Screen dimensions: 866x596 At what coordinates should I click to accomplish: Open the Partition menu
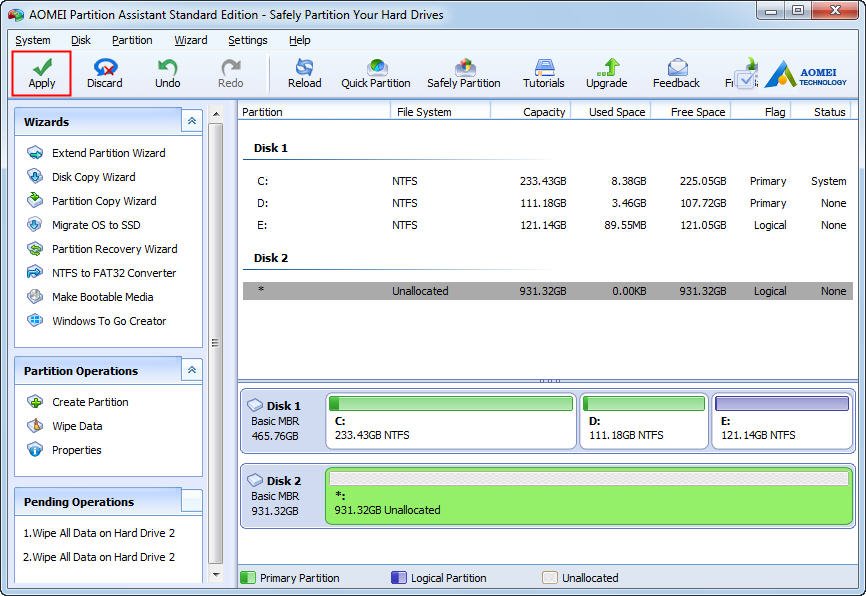point(132,40)
